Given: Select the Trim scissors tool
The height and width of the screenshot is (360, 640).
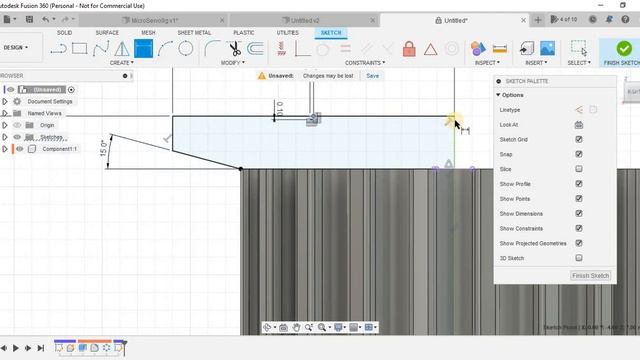Looking at the screenshot, I should pyautogui.click(x=235, y=49).
